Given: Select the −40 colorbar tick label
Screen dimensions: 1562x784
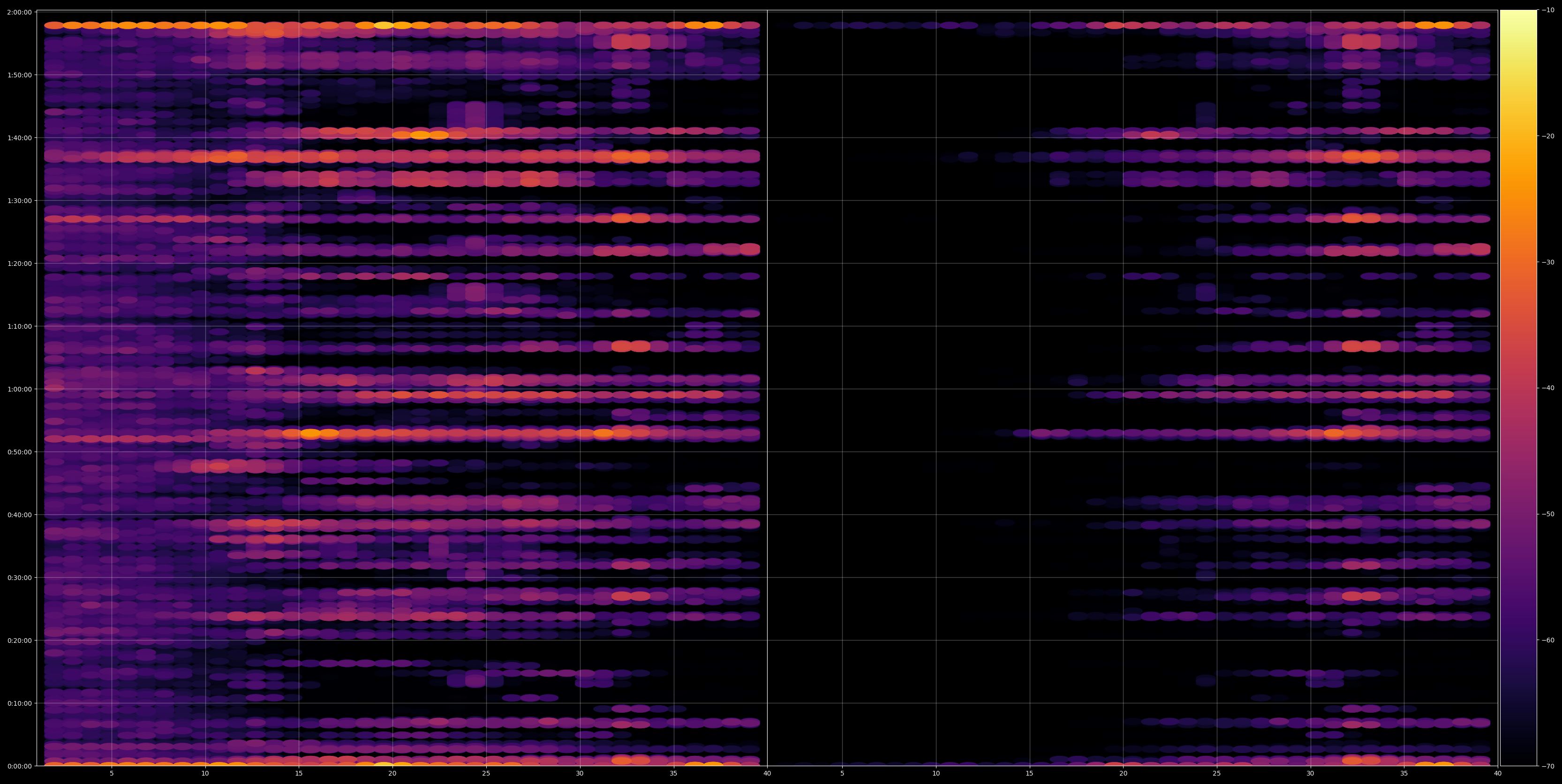Looking at the screenshot, I should click(x=1548, y=388).
